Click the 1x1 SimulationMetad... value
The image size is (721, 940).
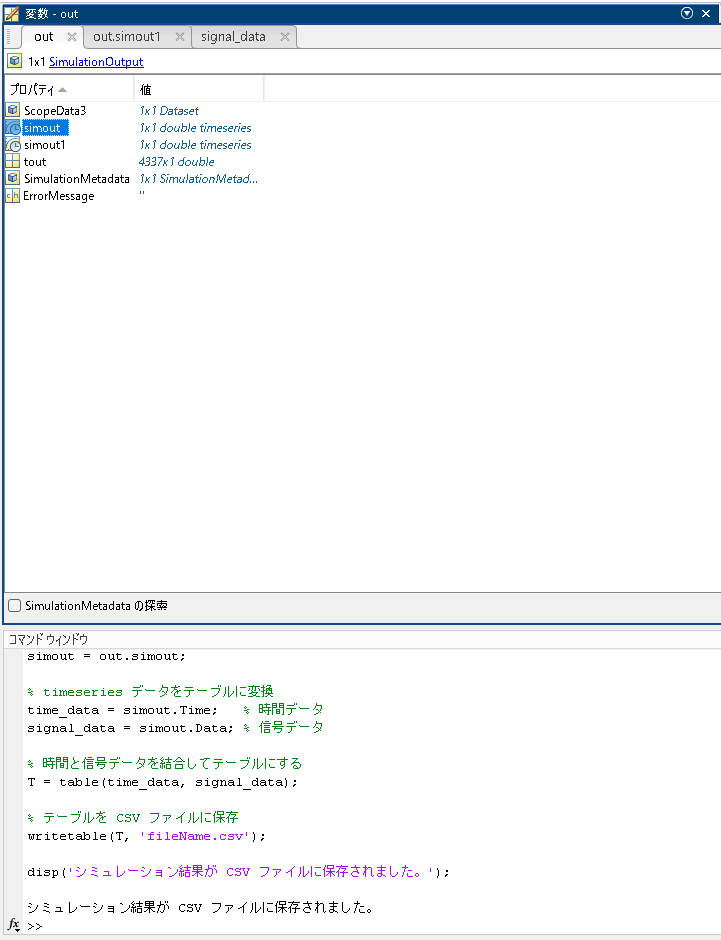tap(198, 178)
